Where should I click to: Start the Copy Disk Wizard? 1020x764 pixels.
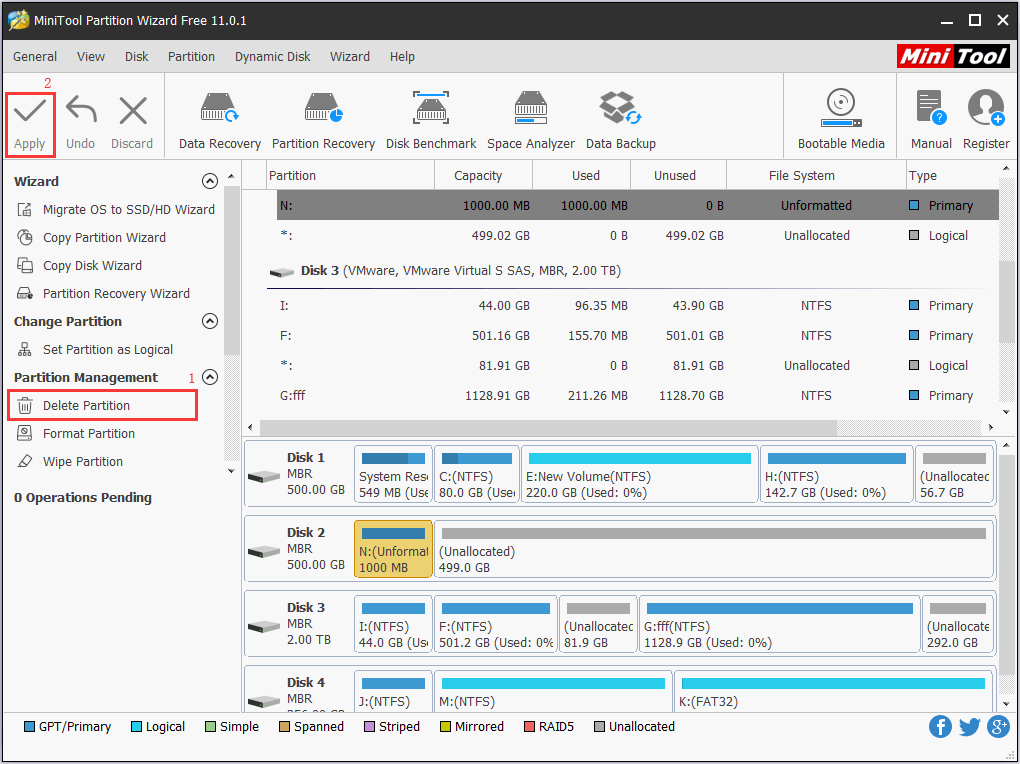(79, 266)
